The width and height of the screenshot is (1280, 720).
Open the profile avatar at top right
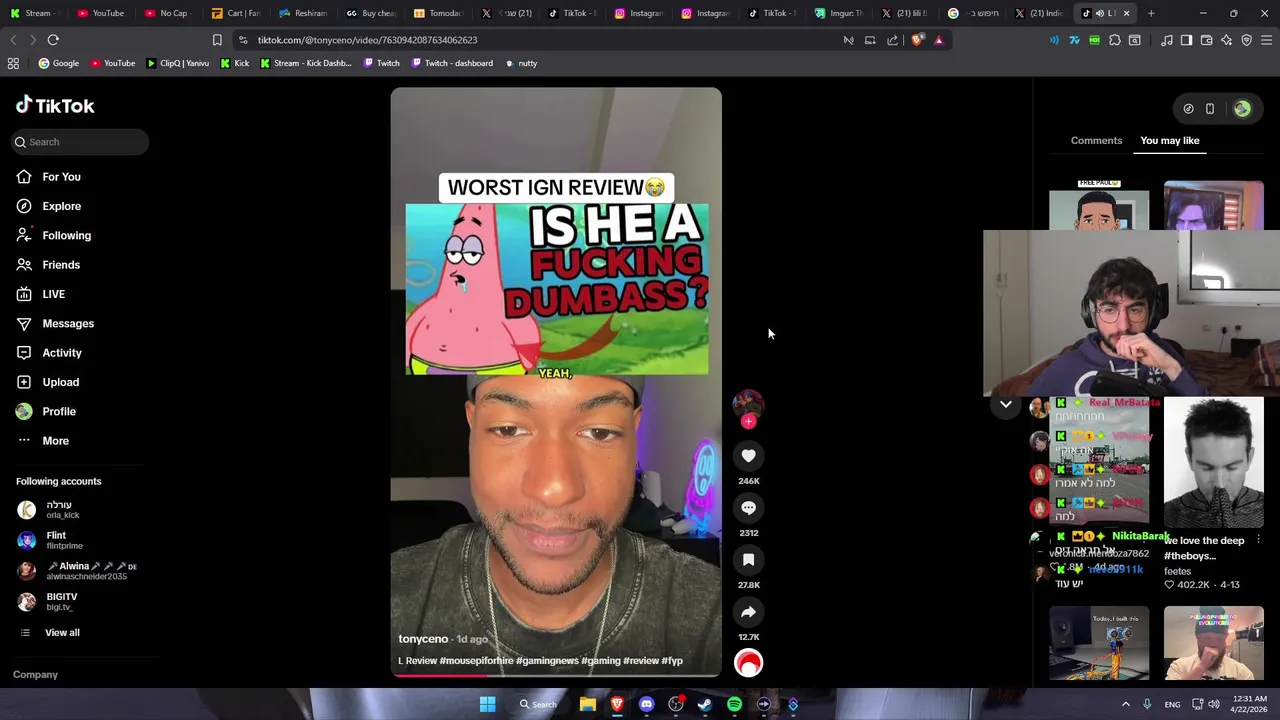point(1242,109)
